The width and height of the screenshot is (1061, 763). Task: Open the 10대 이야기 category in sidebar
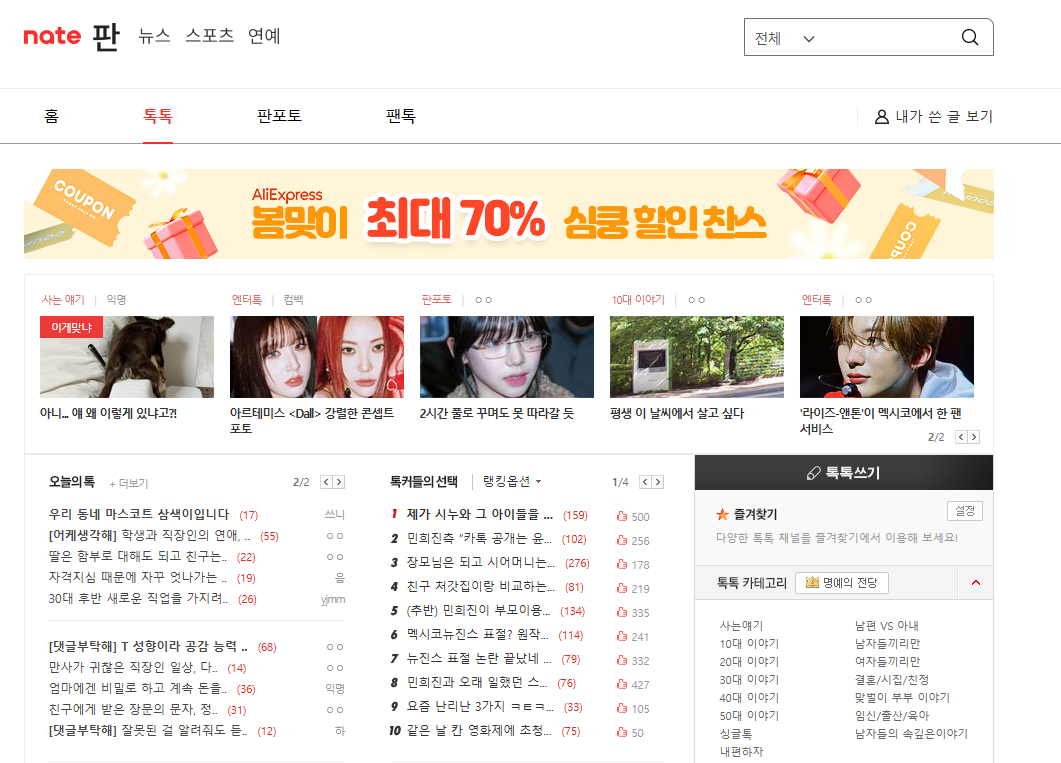[x=749, y=643]
